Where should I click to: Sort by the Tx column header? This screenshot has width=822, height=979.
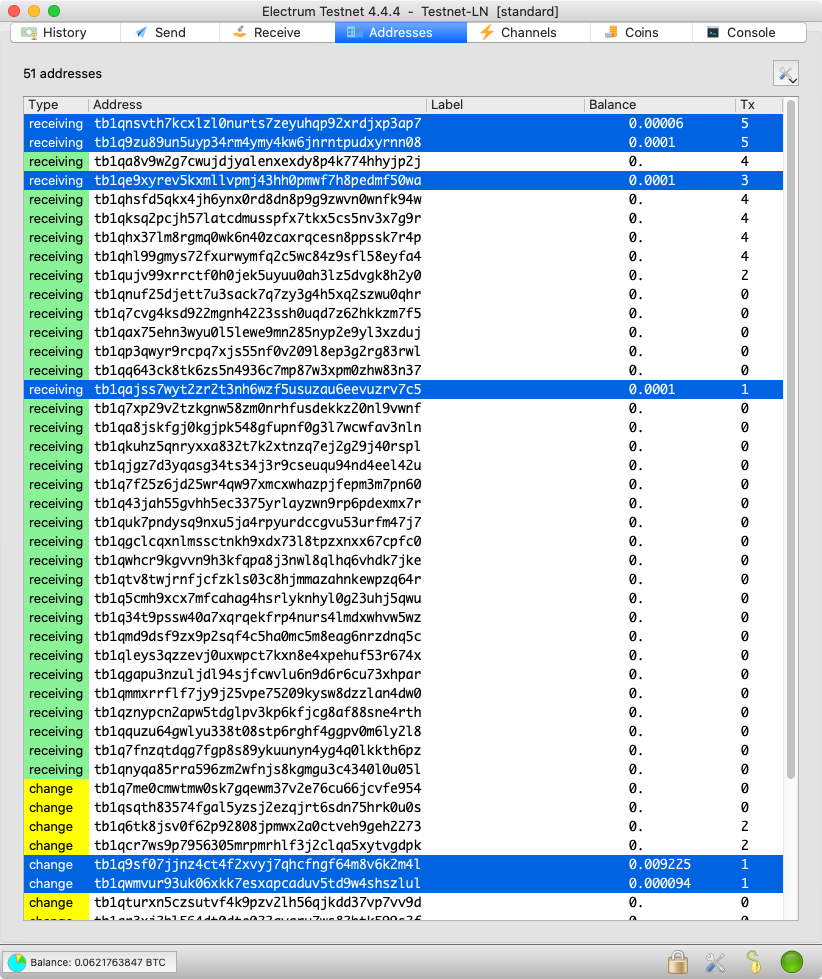coord(758,105)
